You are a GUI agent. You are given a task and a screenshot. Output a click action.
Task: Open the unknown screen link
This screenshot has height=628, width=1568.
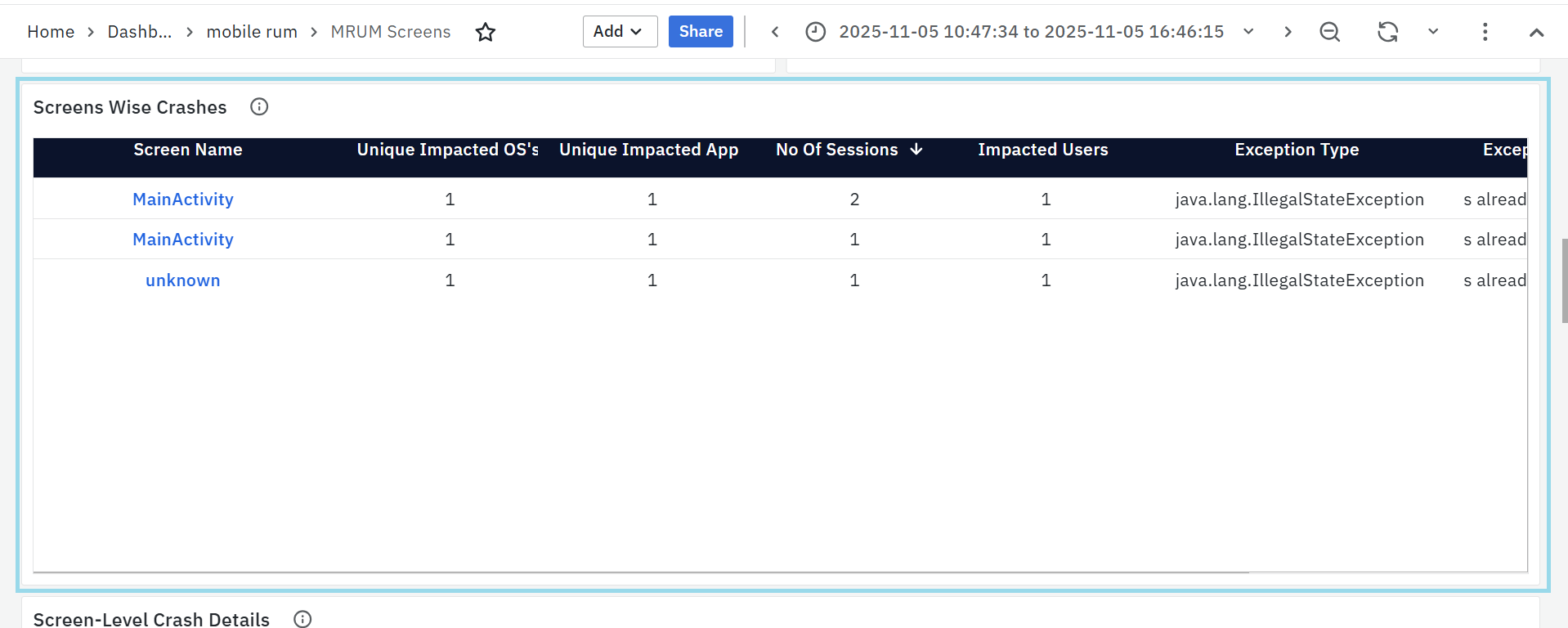coord(183,280)
